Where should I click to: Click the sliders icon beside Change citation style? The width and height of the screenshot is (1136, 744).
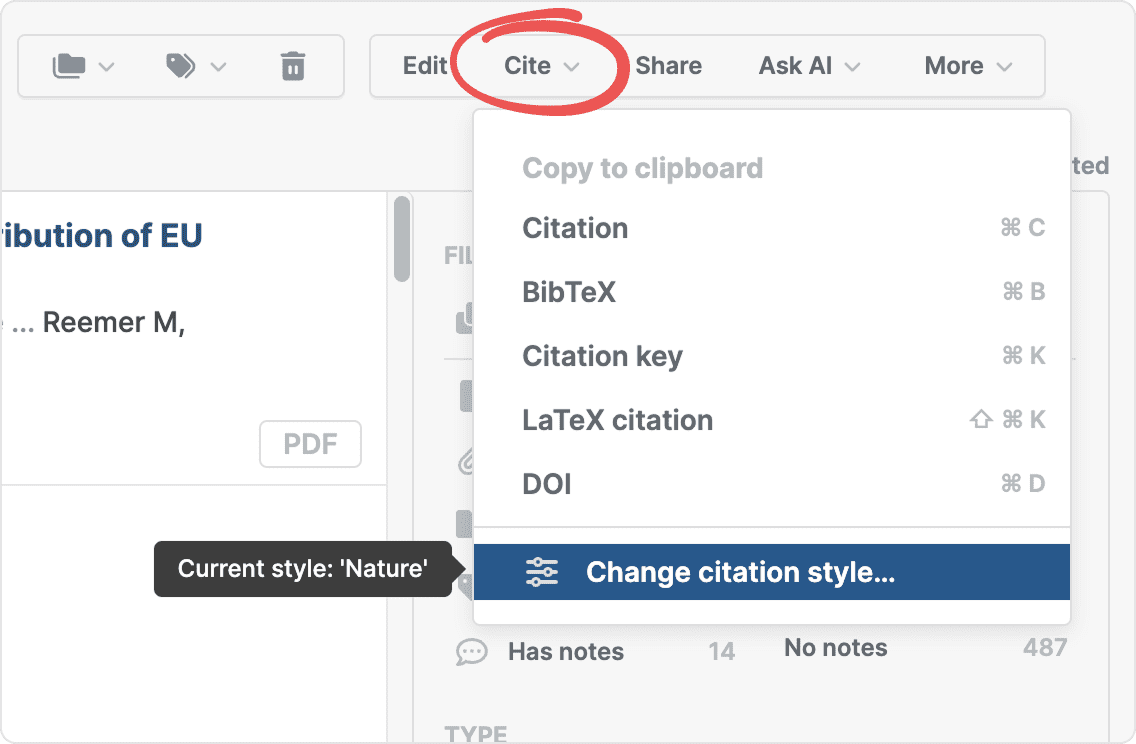point(542,572)
